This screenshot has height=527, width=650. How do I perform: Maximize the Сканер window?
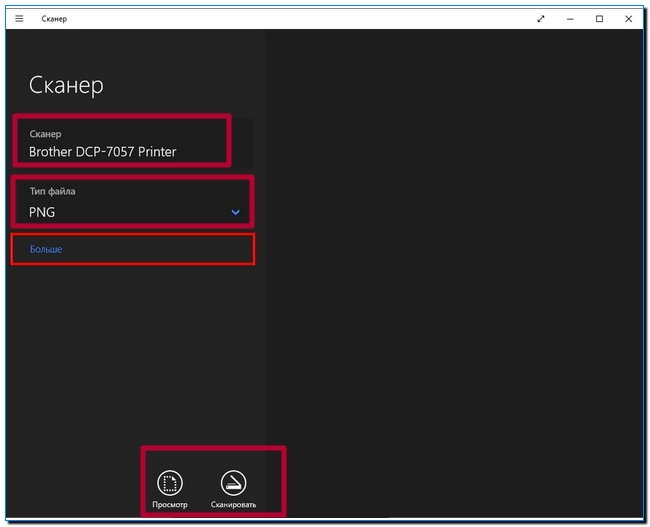[599, 18]
